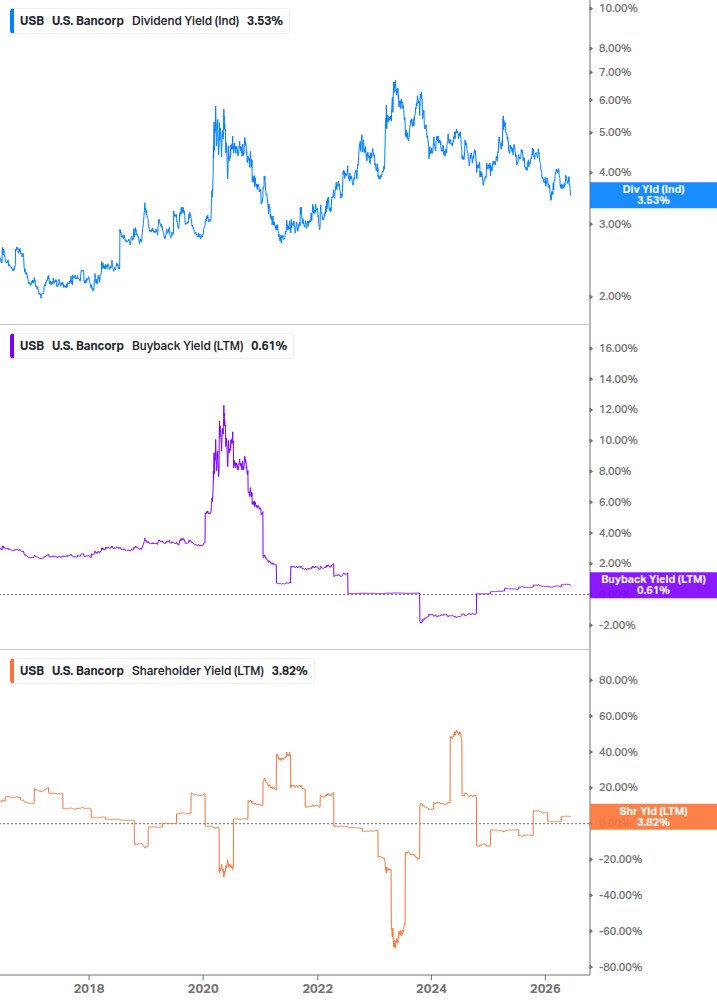Click the 2018 label on the time axis
717x1005 pixels.
point(89,988)
